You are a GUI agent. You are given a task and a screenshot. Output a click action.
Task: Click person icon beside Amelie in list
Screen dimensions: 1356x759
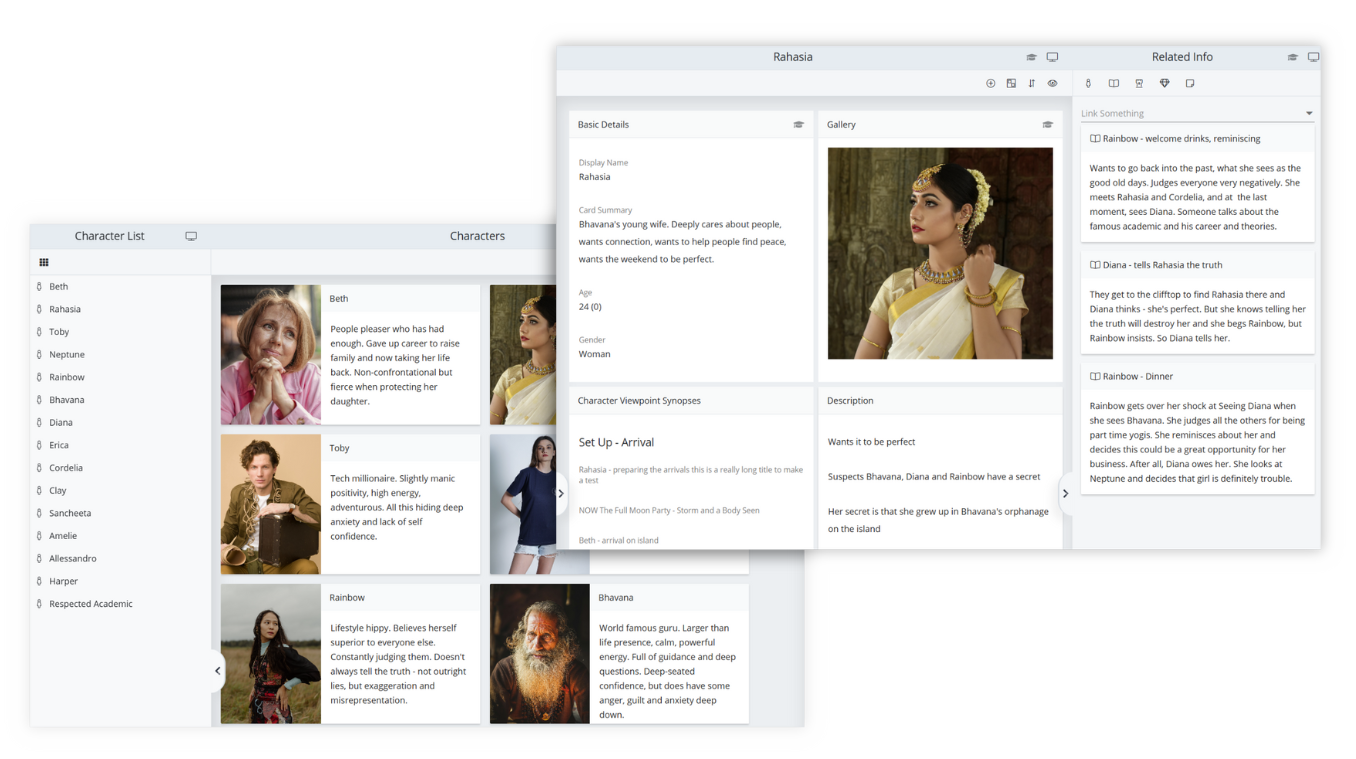pyautogui.click(x=39, y=536)
